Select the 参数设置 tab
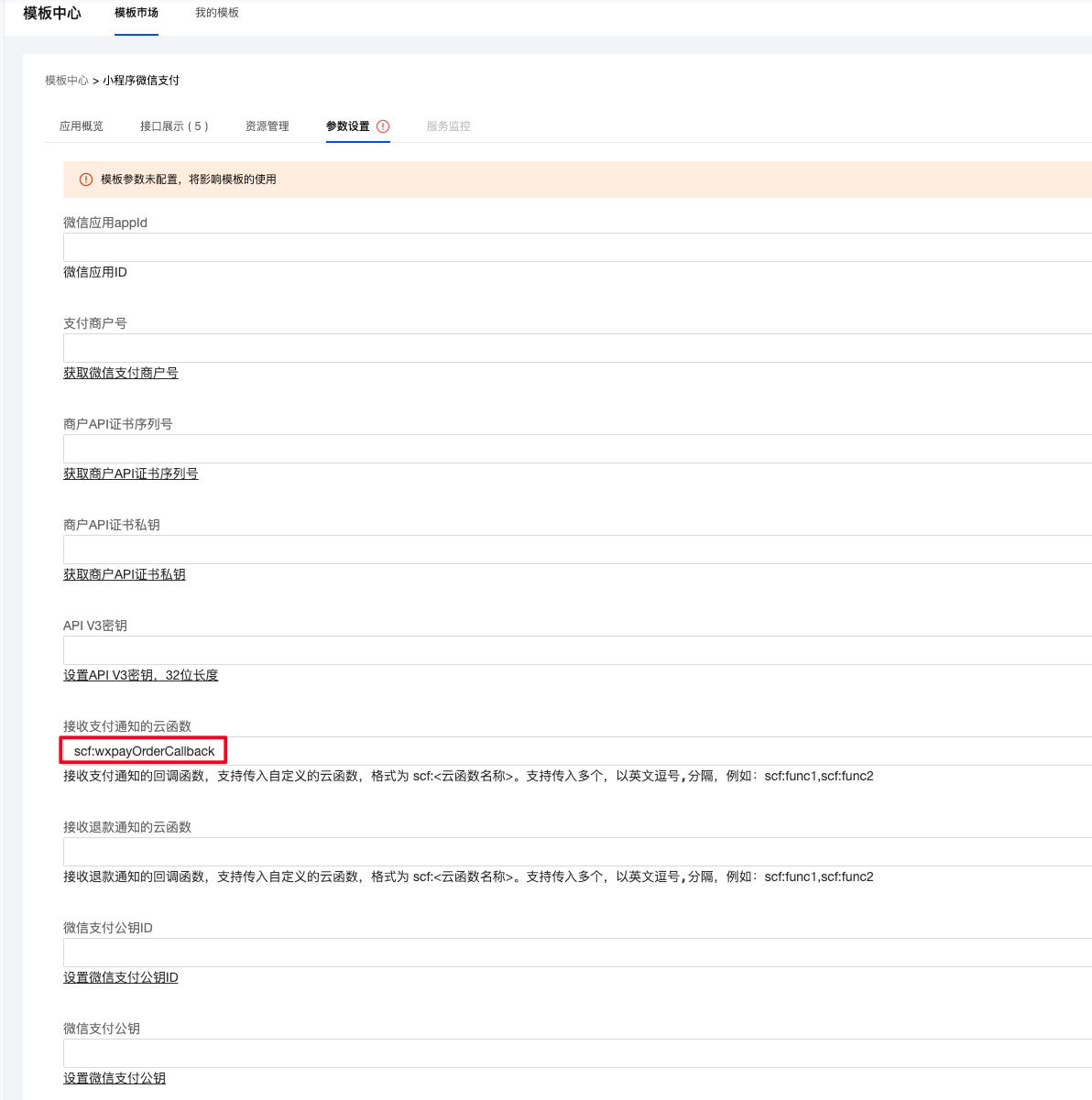 pyautogui.click(x=348, y=126)
